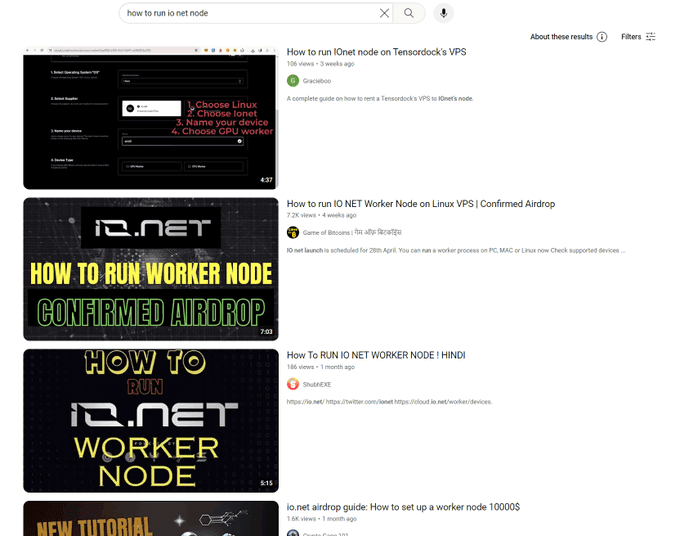Image resolution: width=680 pixels, height=536 pixels.
Task: Visit the ShubhEXE channel name
Action: pos(317,385)
